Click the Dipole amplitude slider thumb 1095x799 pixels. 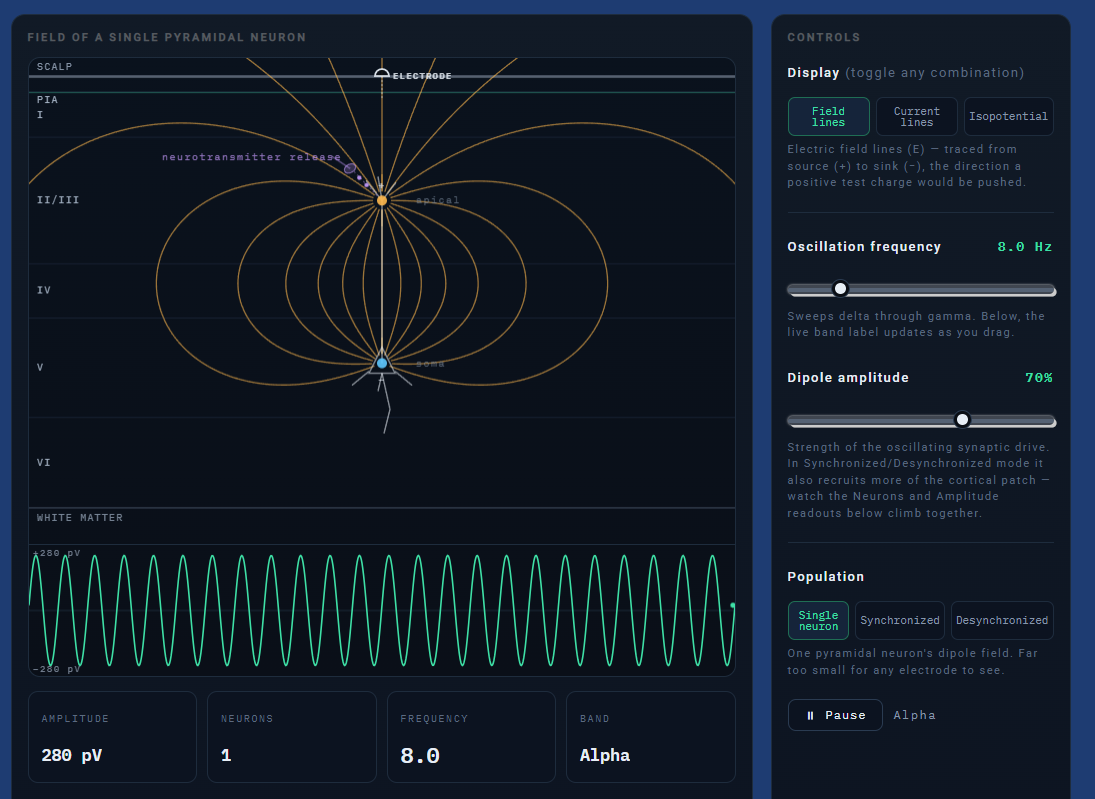(x=962, y=419)
